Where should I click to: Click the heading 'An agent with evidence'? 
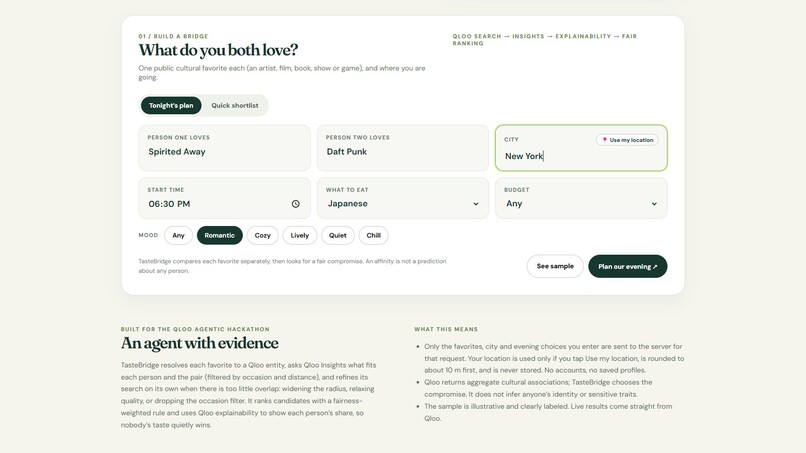click(x=199, y=343)
